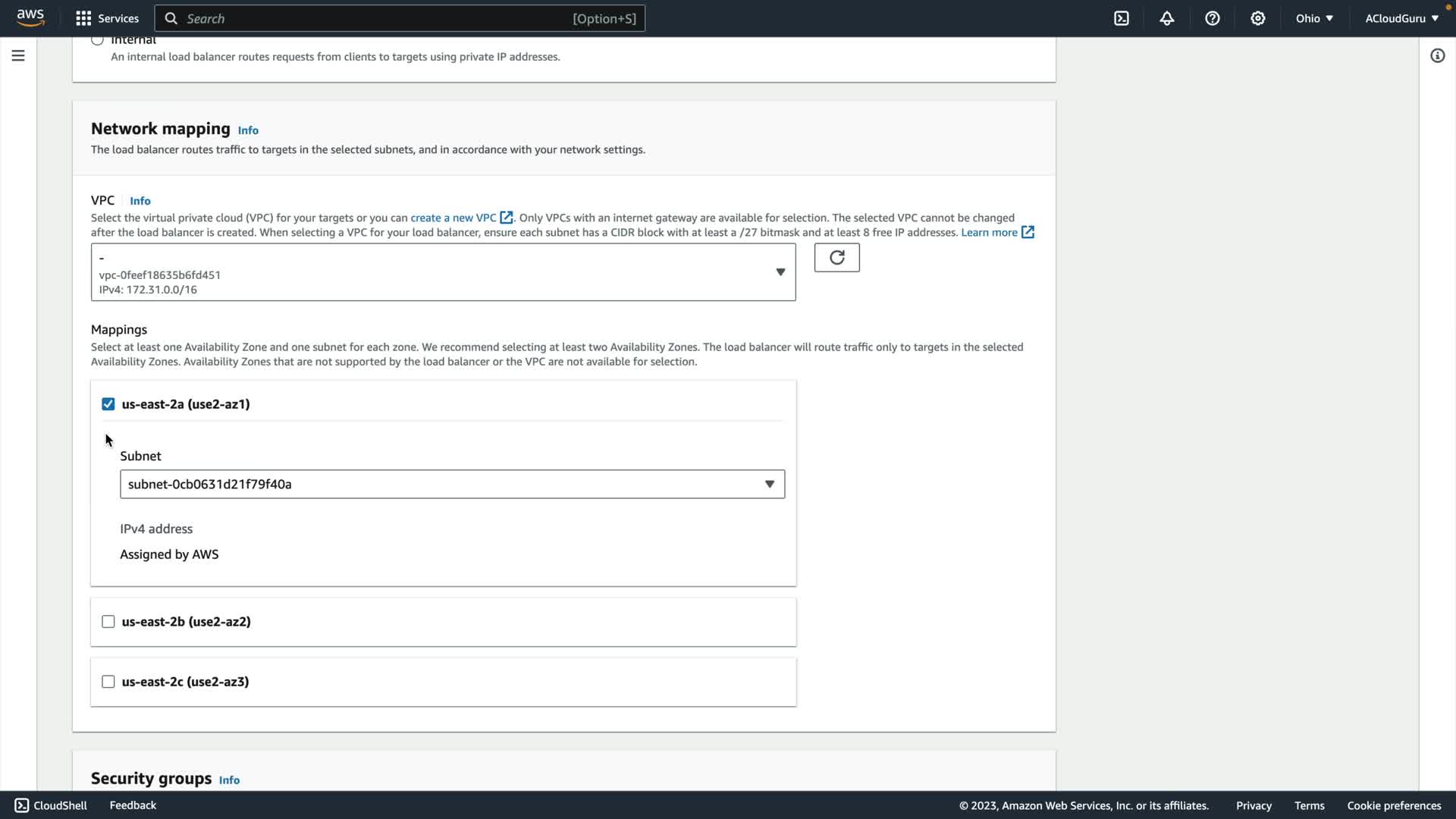1456x819 pixels.
Task: Click in the AWS search field
Action: tap(379, 18)
